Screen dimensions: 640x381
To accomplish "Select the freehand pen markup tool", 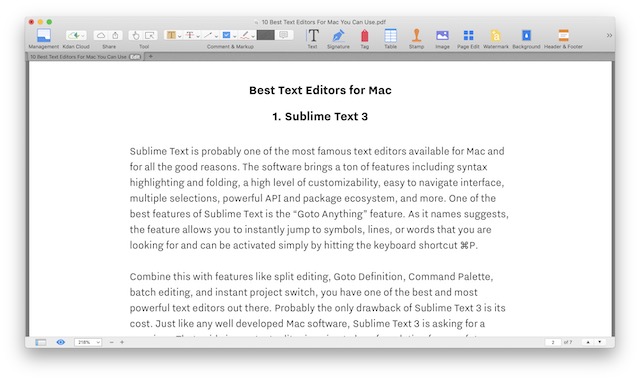I will click(x=244, y=36).
